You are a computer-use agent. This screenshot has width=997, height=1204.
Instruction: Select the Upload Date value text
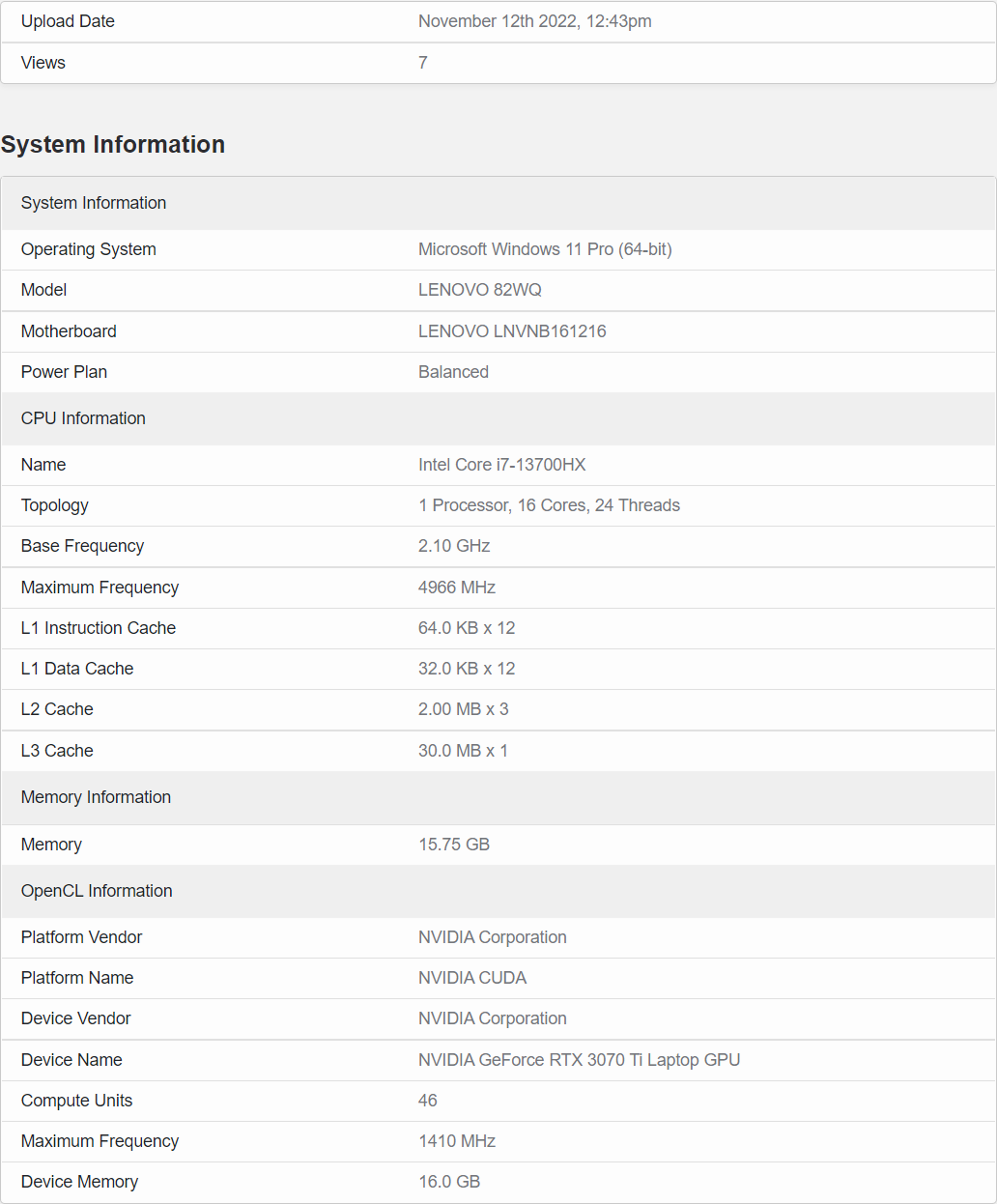(534, 20)
